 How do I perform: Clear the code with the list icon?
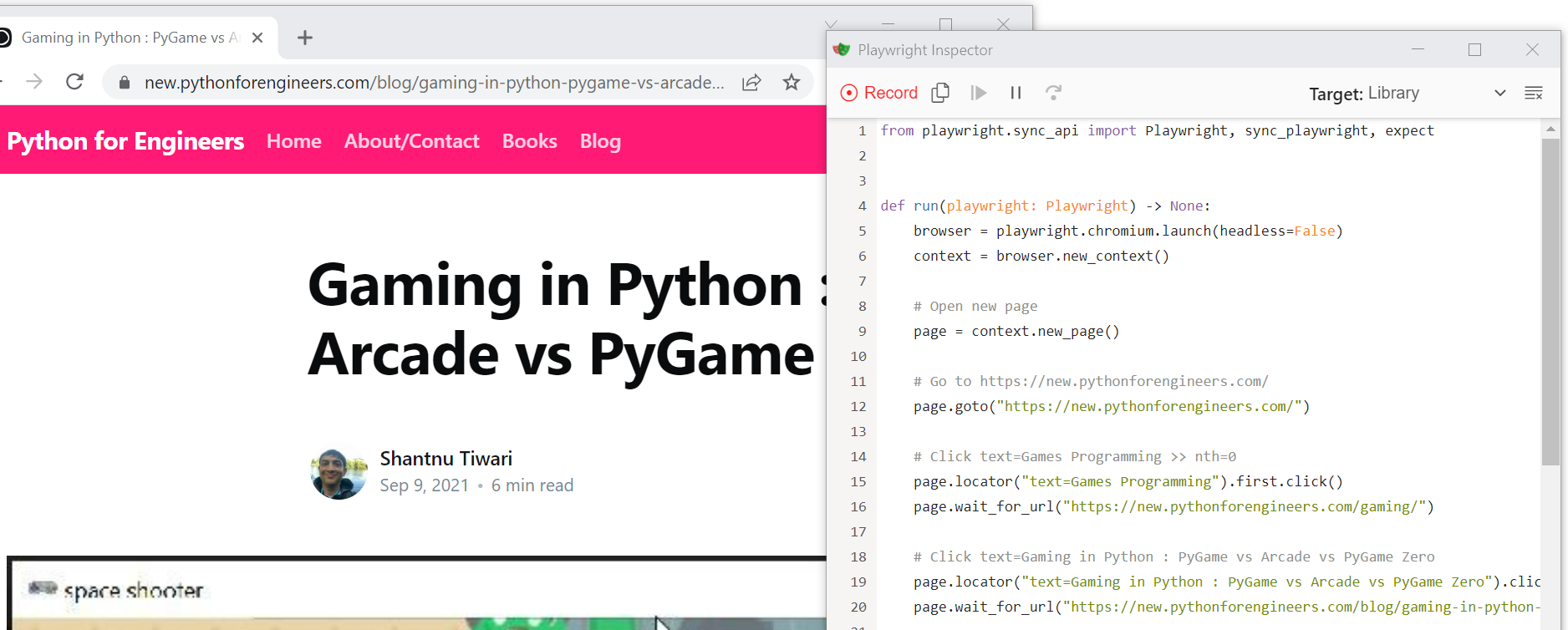pyautogui.click(x=1534, y=93)
